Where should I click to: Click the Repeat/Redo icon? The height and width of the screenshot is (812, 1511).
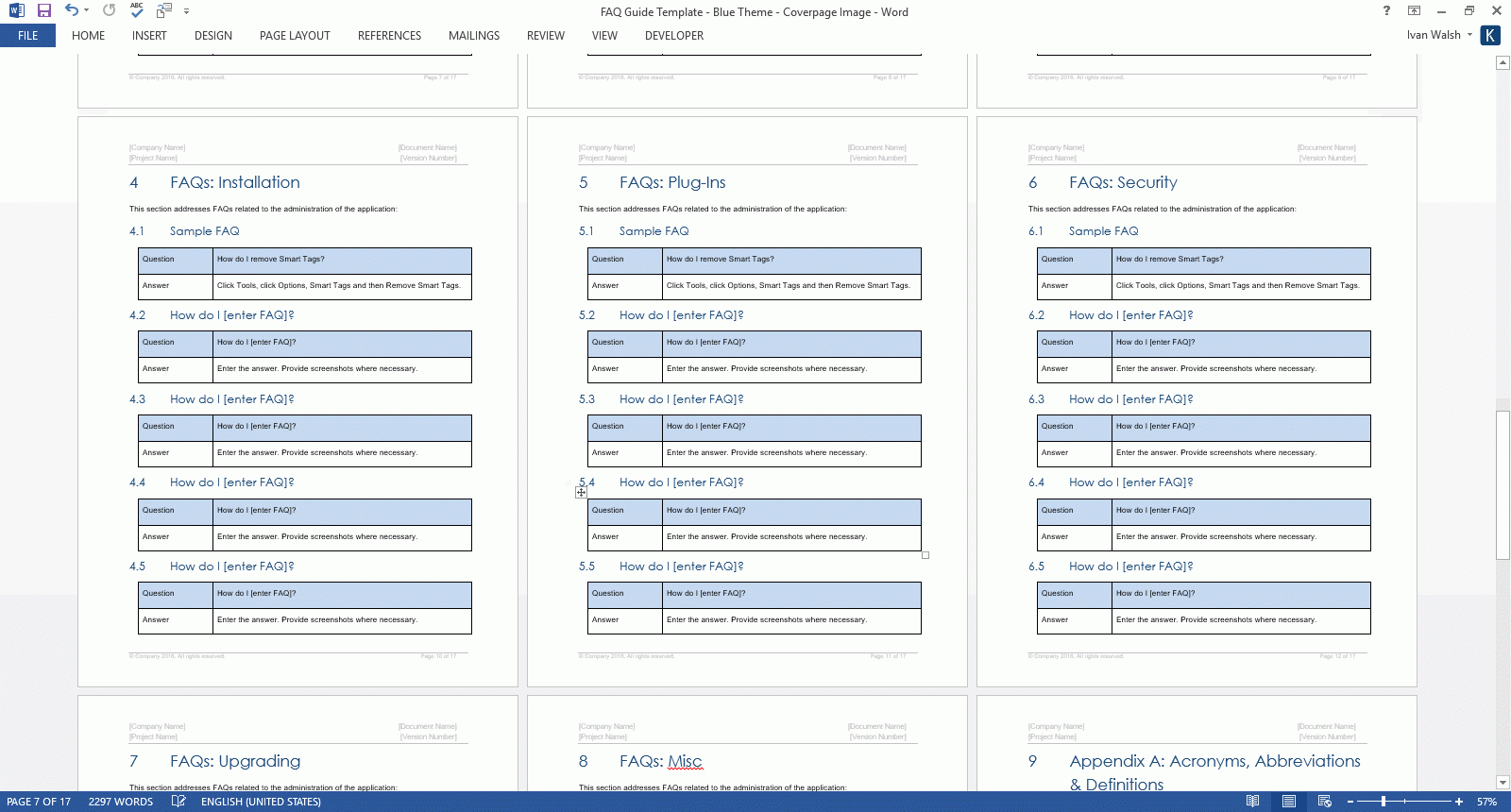(109, 10)
